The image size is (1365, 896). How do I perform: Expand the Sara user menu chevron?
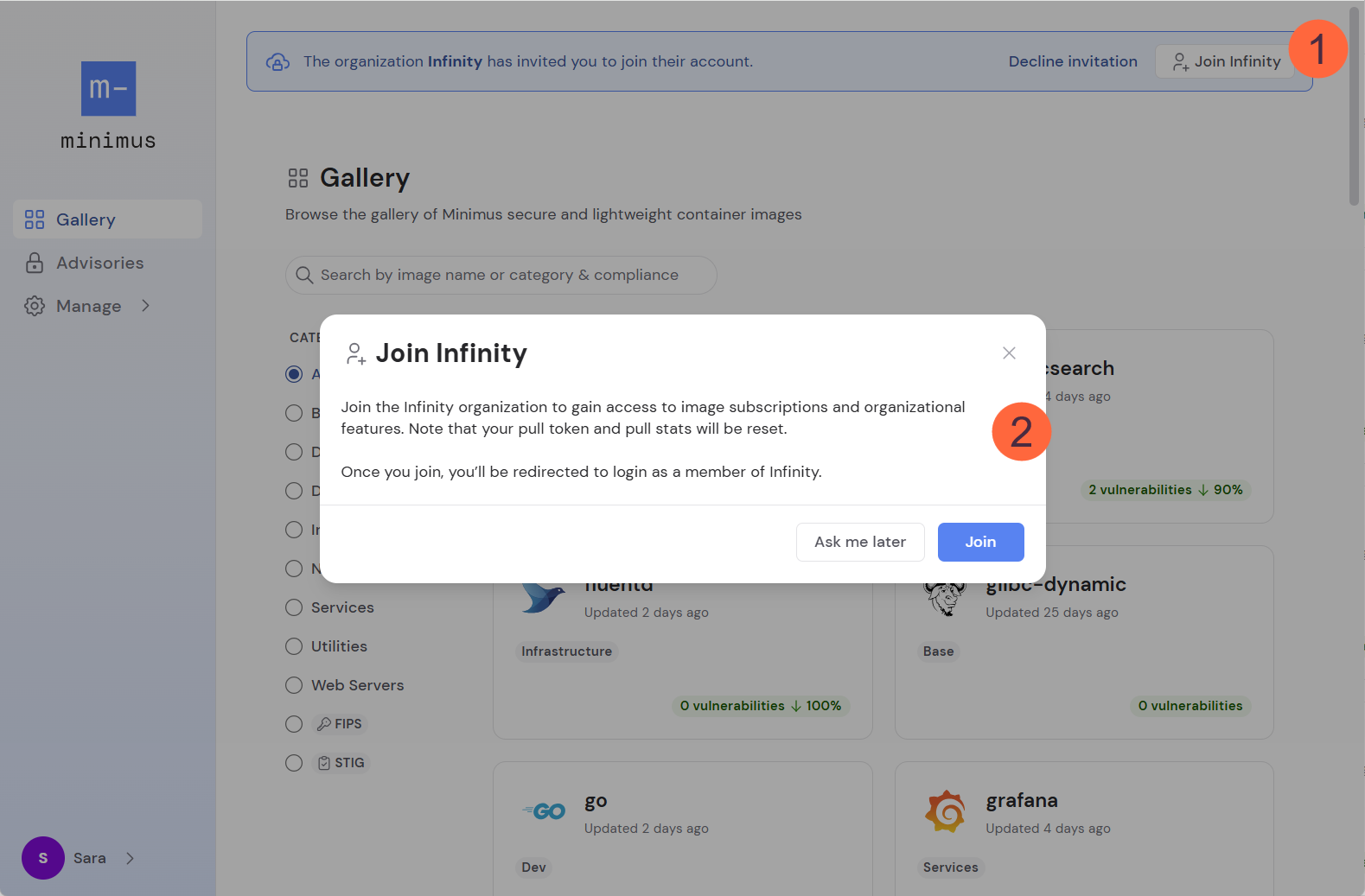click(130, 858)
